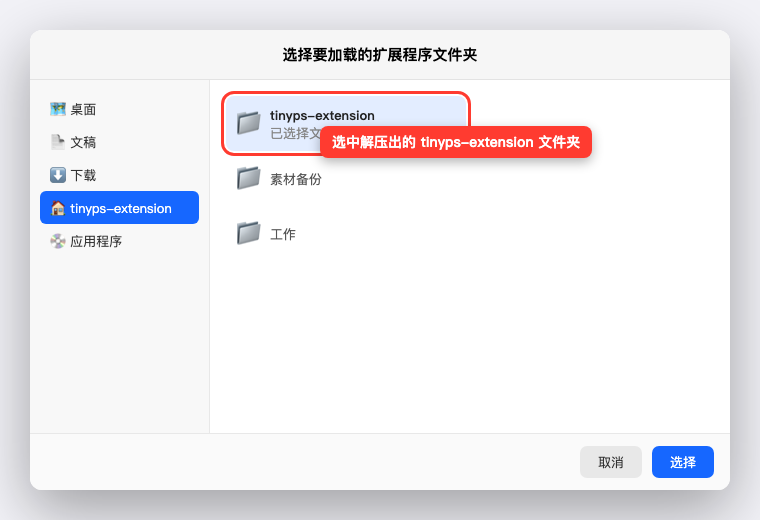This screenshot has height=520, width=760.
Task: Select tinyps-extension sidebar location
Action: [119, 207]
